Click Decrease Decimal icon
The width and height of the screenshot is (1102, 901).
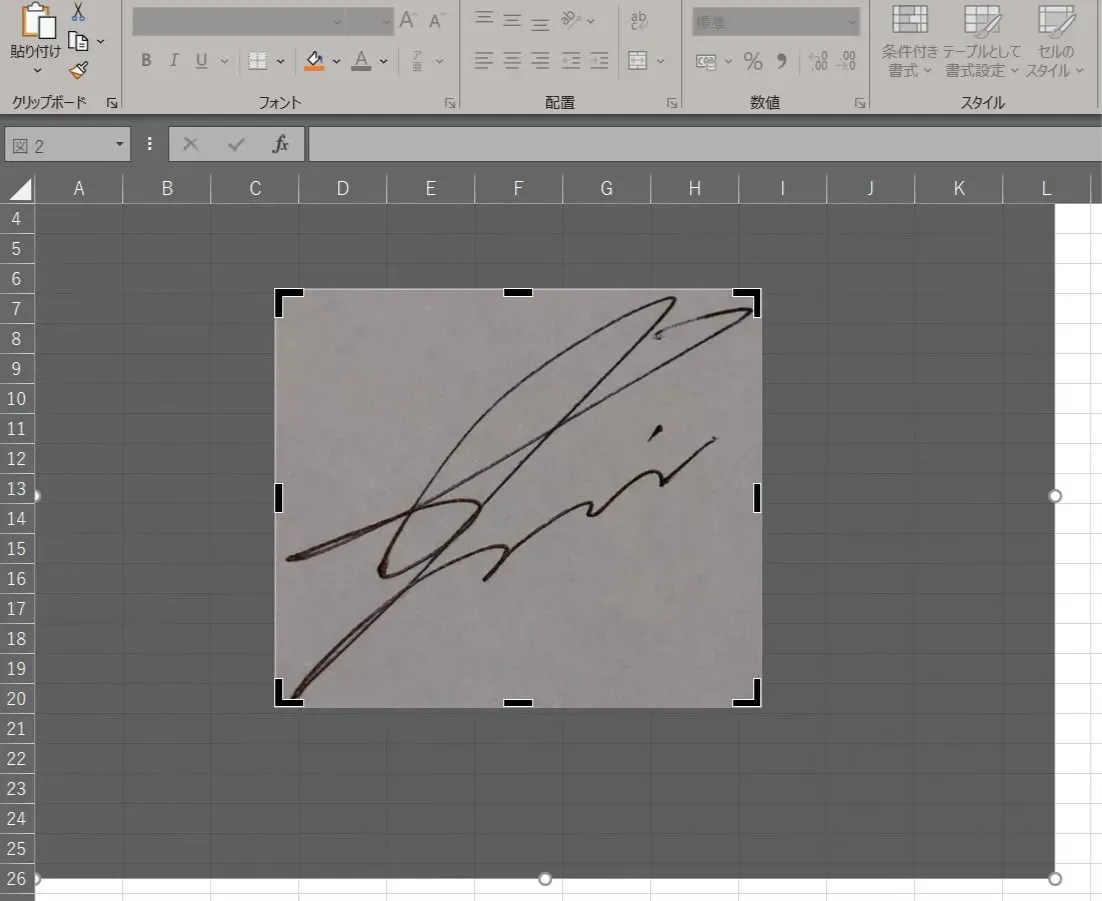click(x=845, y=61)
